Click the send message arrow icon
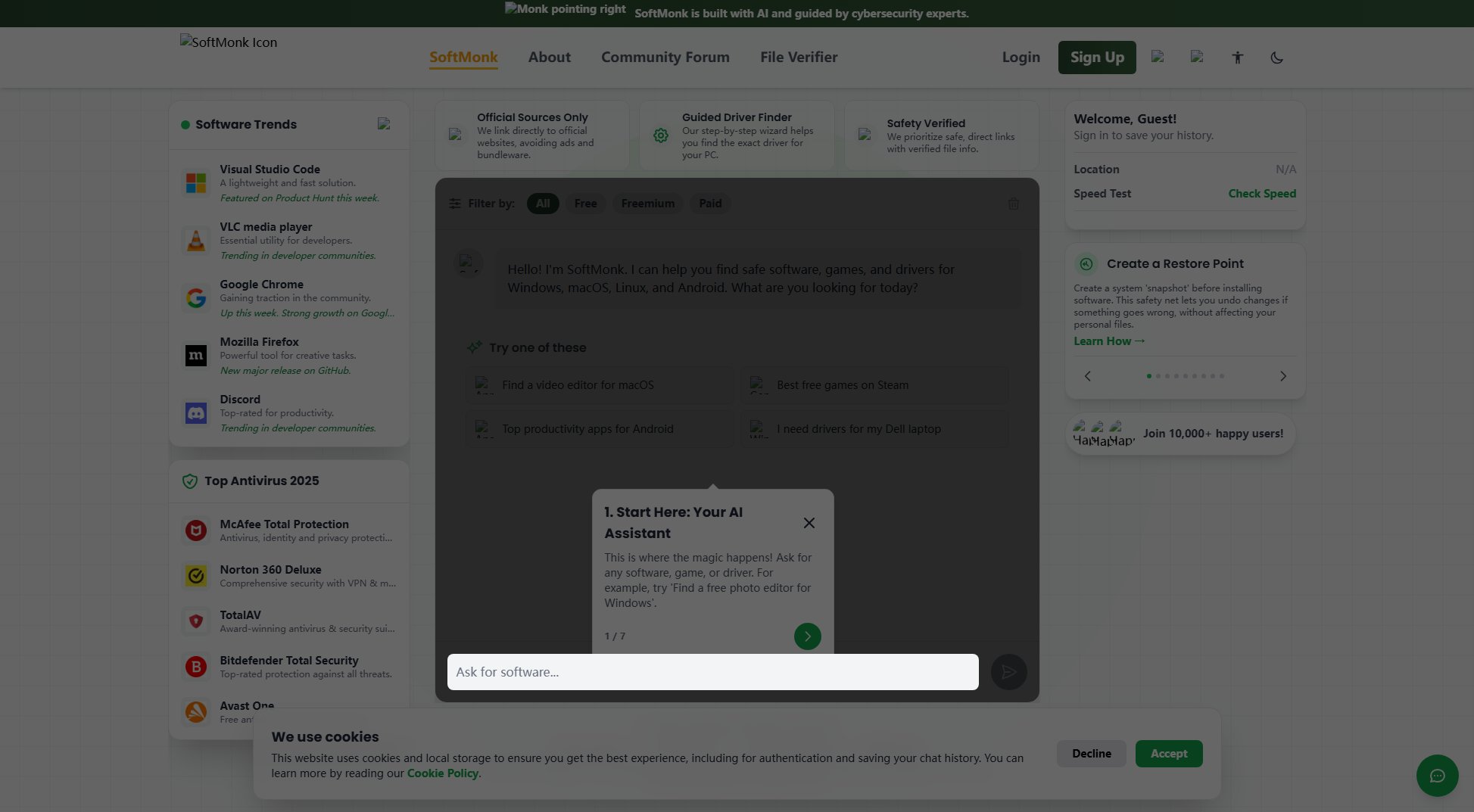1474x812 pixels. pos(1008,672)
